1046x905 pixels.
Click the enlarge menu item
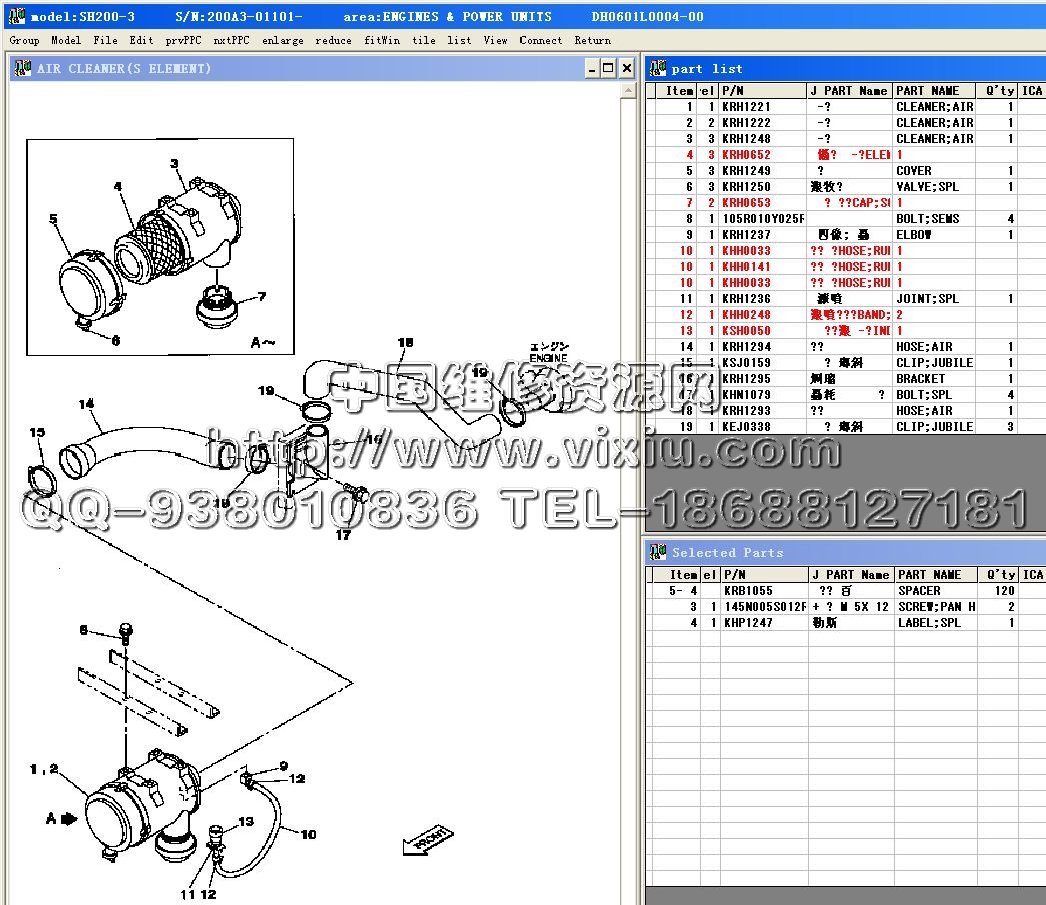[x=283, y=41]
